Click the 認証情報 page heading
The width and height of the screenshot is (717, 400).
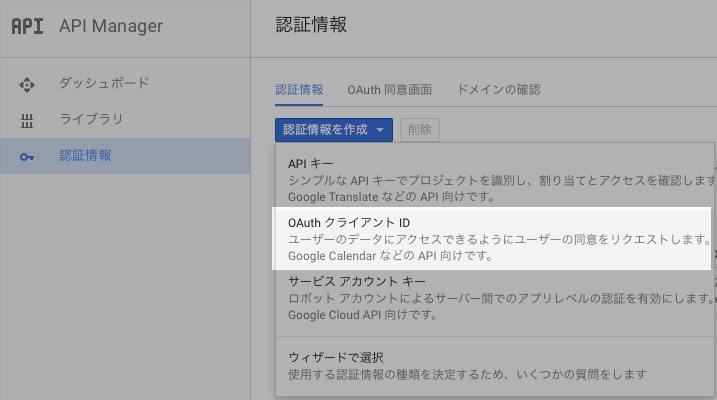click(311, 26)
